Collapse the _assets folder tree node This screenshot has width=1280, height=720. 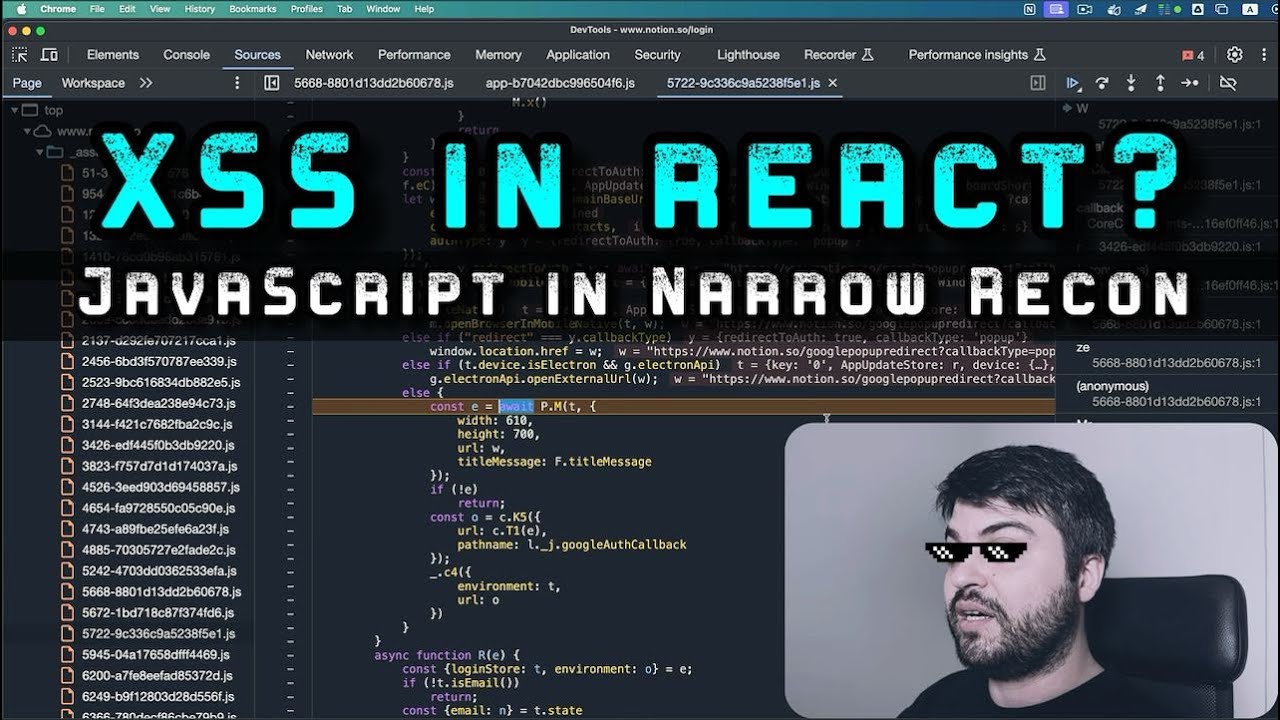coord(41,152)
